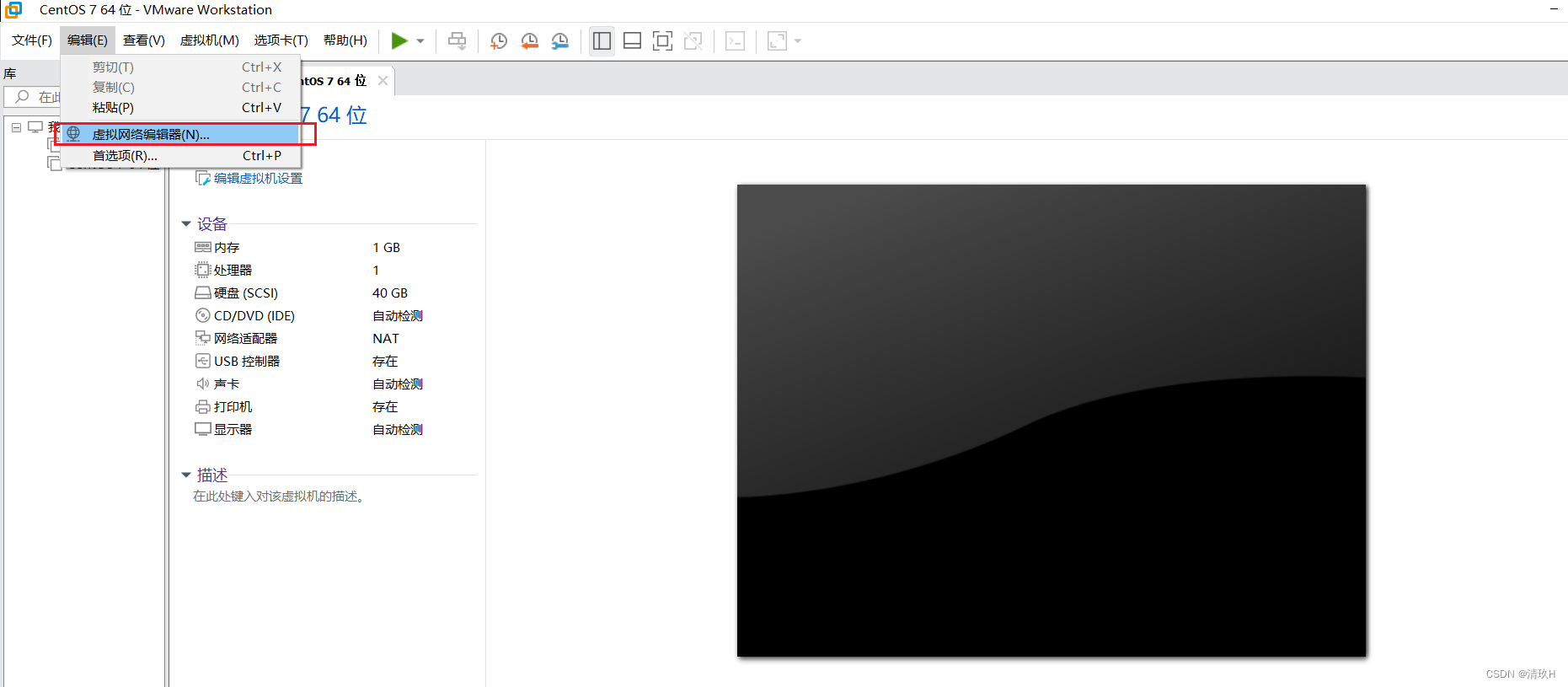Collapse the library tree root node
The height and width of the screenshot is (687, 1568).
(16, 128)
